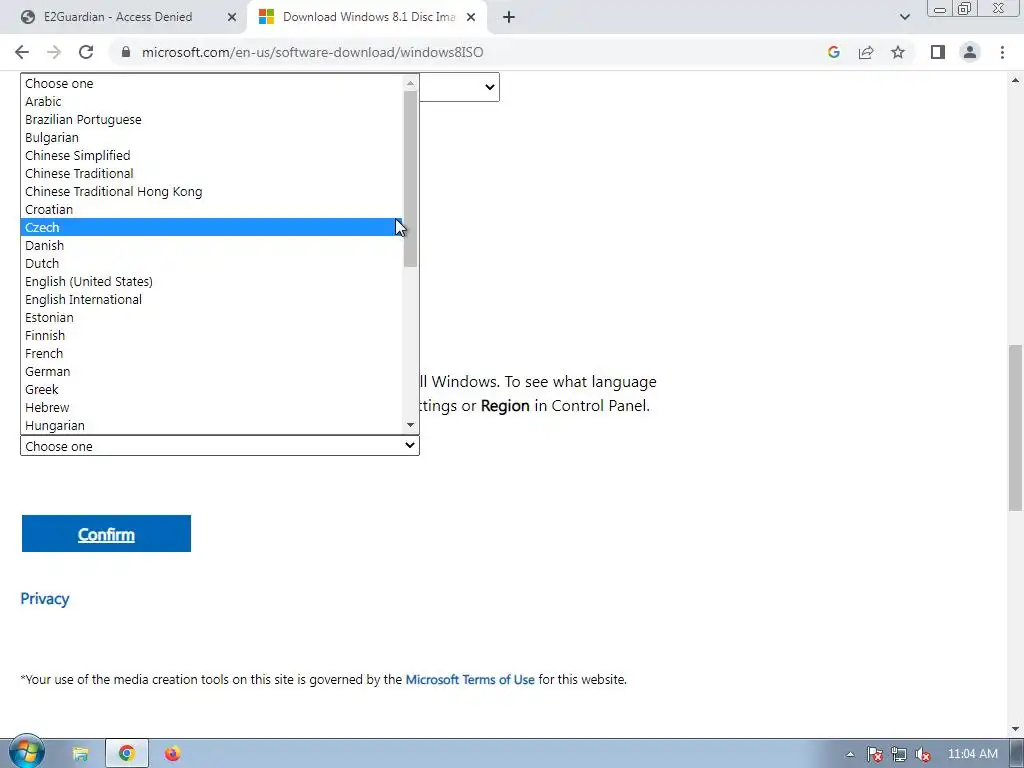The height and width of the screenshot is (768, 1024).
Task: Open the network status tray icon
Action: tap(899, 754)
